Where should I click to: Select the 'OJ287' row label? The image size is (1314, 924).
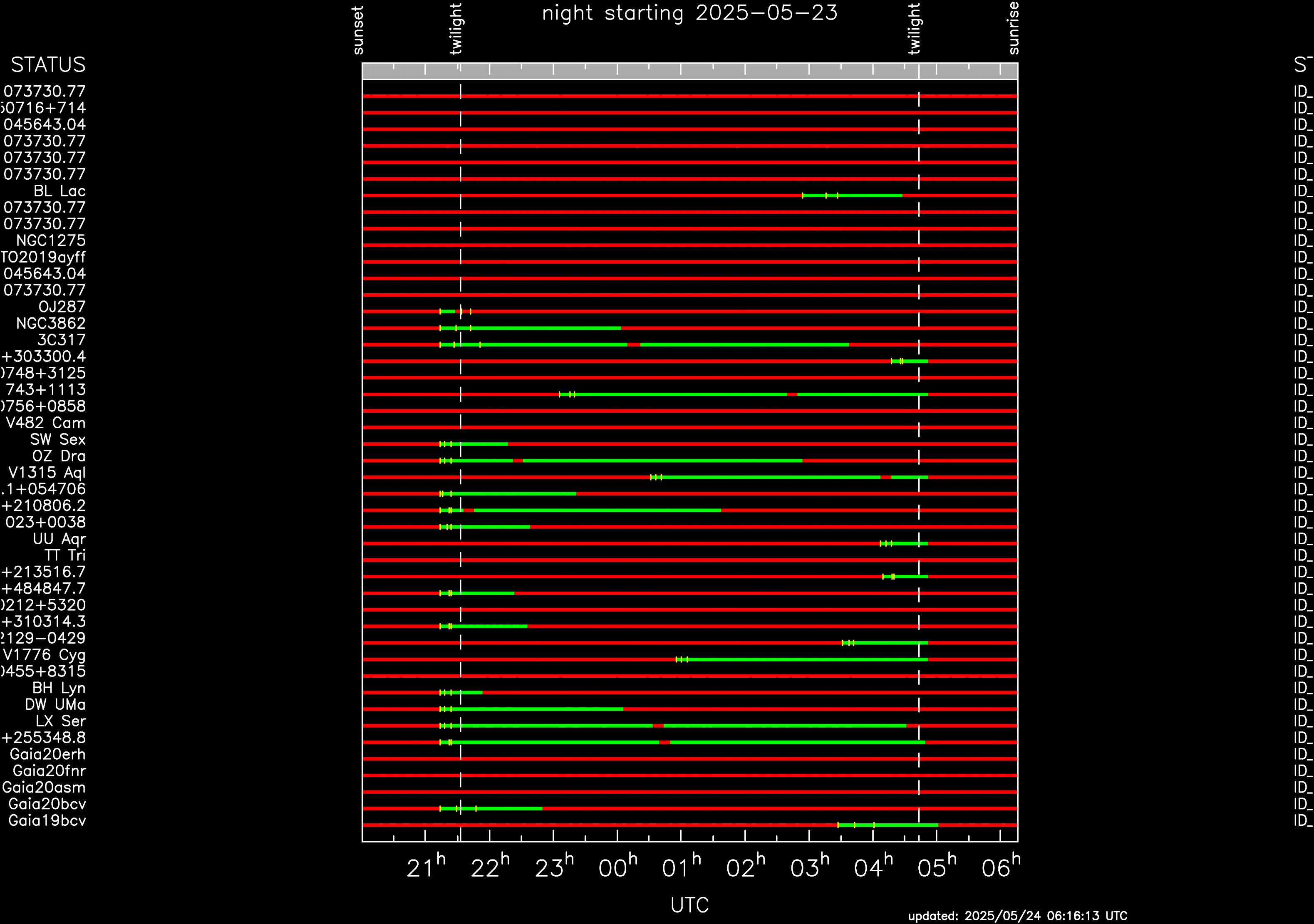tap(62, 307)
